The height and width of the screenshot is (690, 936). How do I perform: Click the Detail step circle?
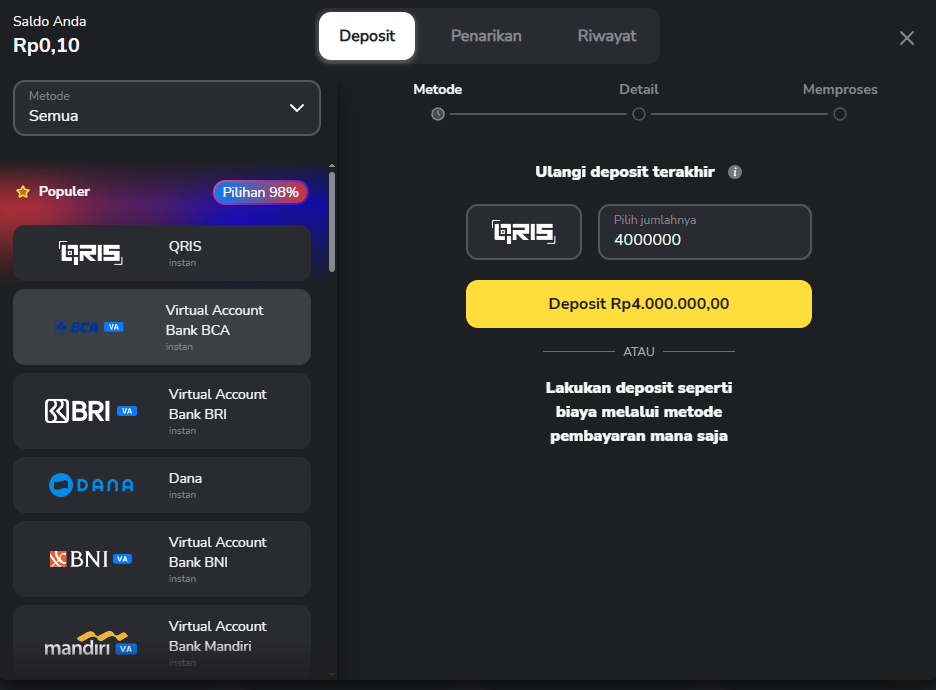click(x=639, y=114)
